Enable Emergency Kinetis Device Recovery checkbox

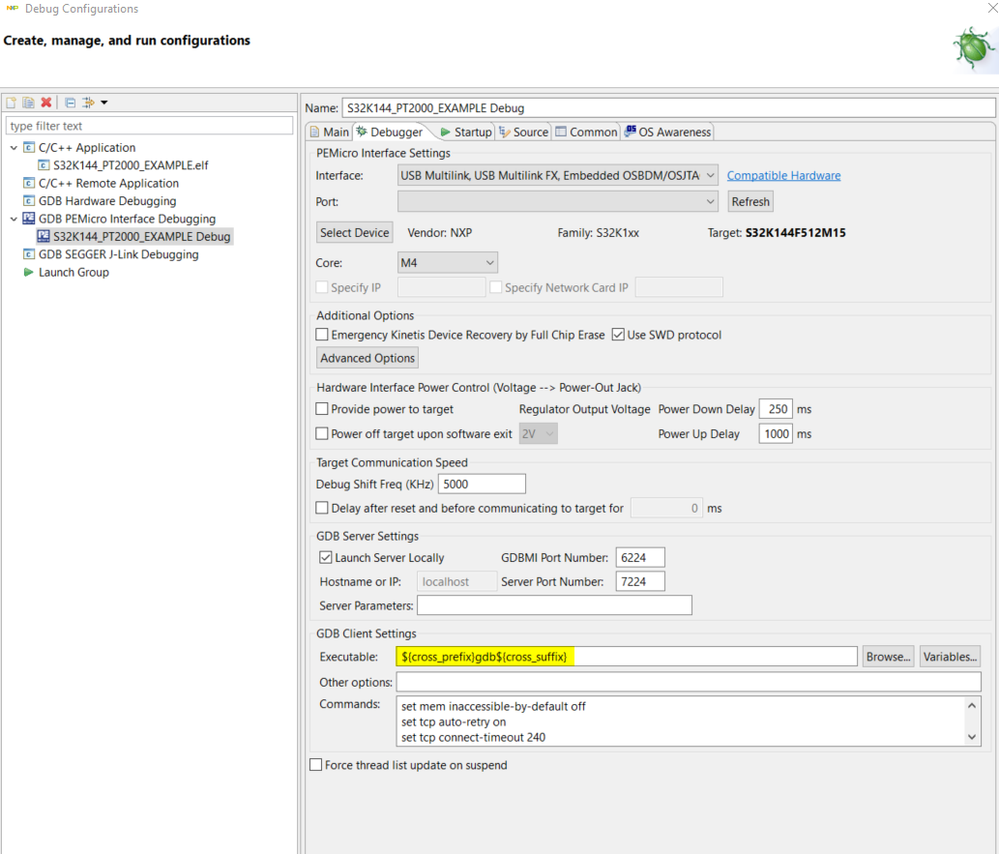pos(322,335)
